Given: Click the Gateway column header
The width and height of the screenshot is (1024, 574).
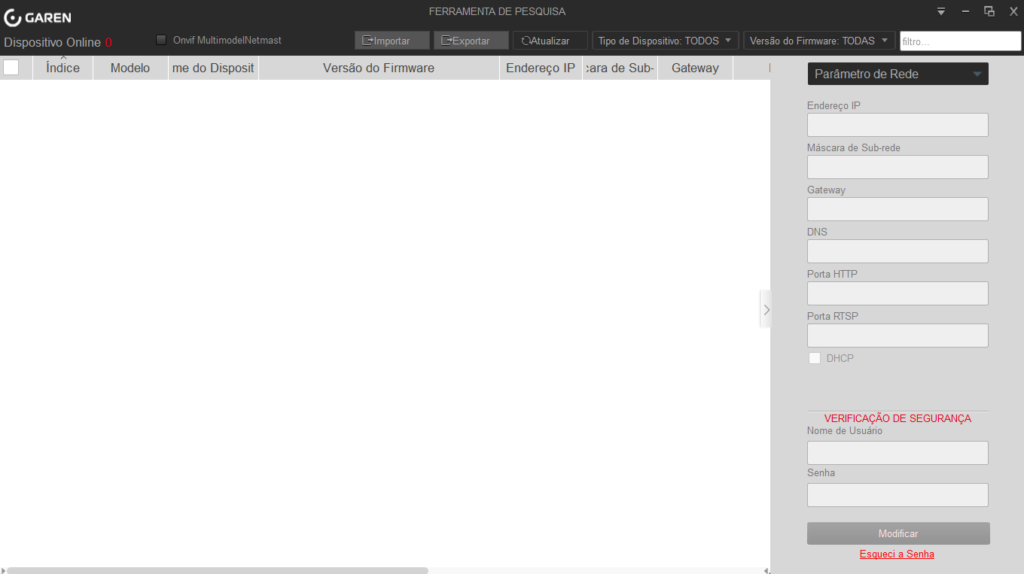Looking at the screenshot, I should tap(695, 68).
